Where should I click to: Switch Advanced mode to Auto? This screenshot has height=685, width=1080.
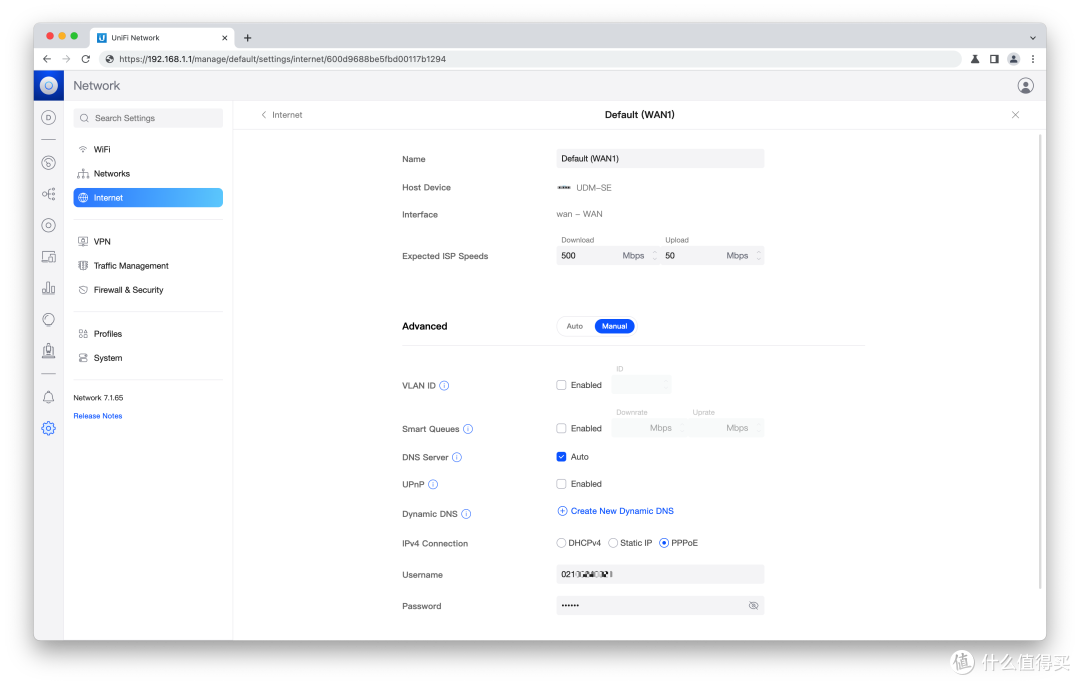pyautogui.click(x=575, y=326)
